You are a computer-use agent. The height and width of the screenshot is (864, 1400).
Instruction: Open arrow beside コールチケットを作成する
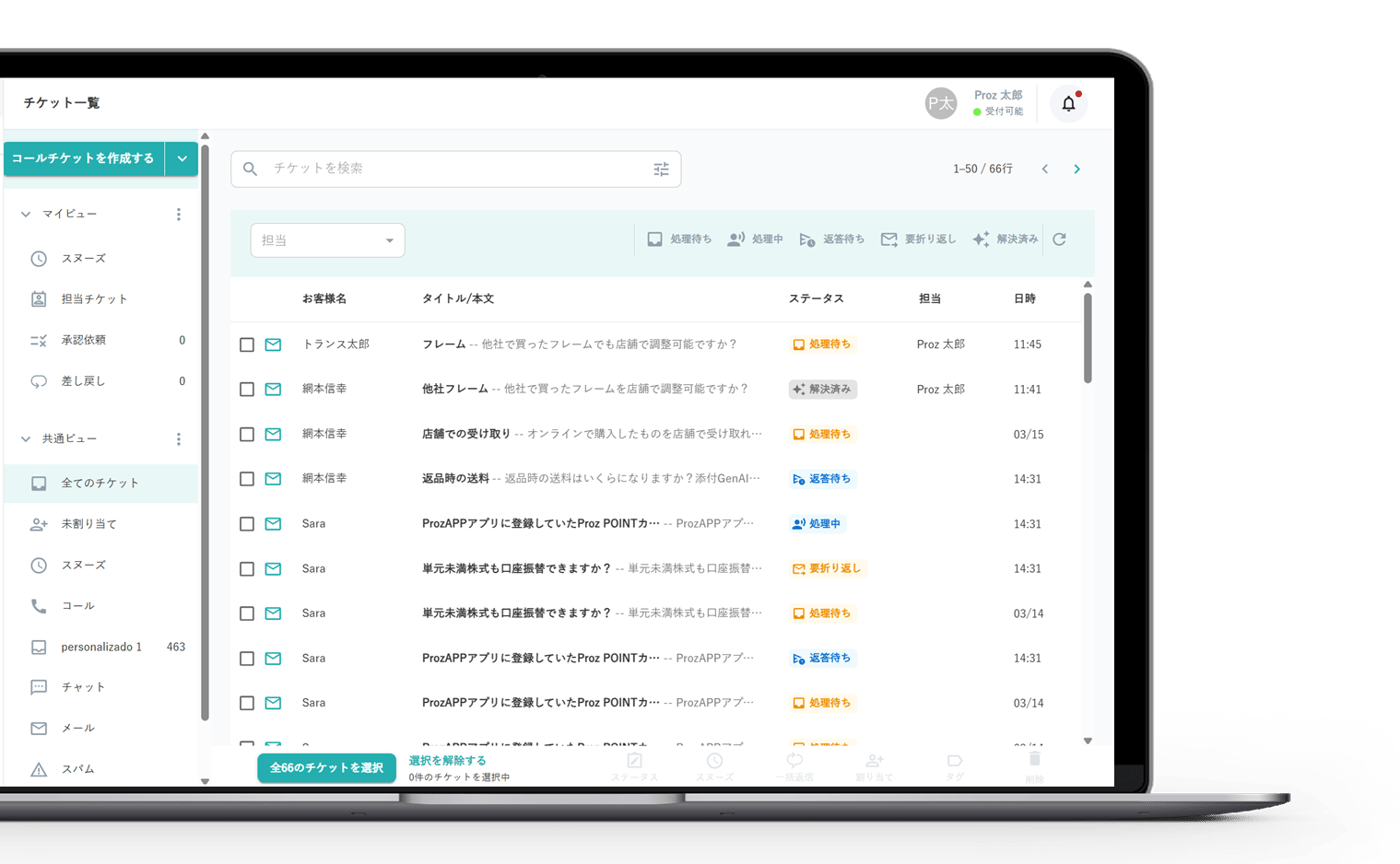182,159
